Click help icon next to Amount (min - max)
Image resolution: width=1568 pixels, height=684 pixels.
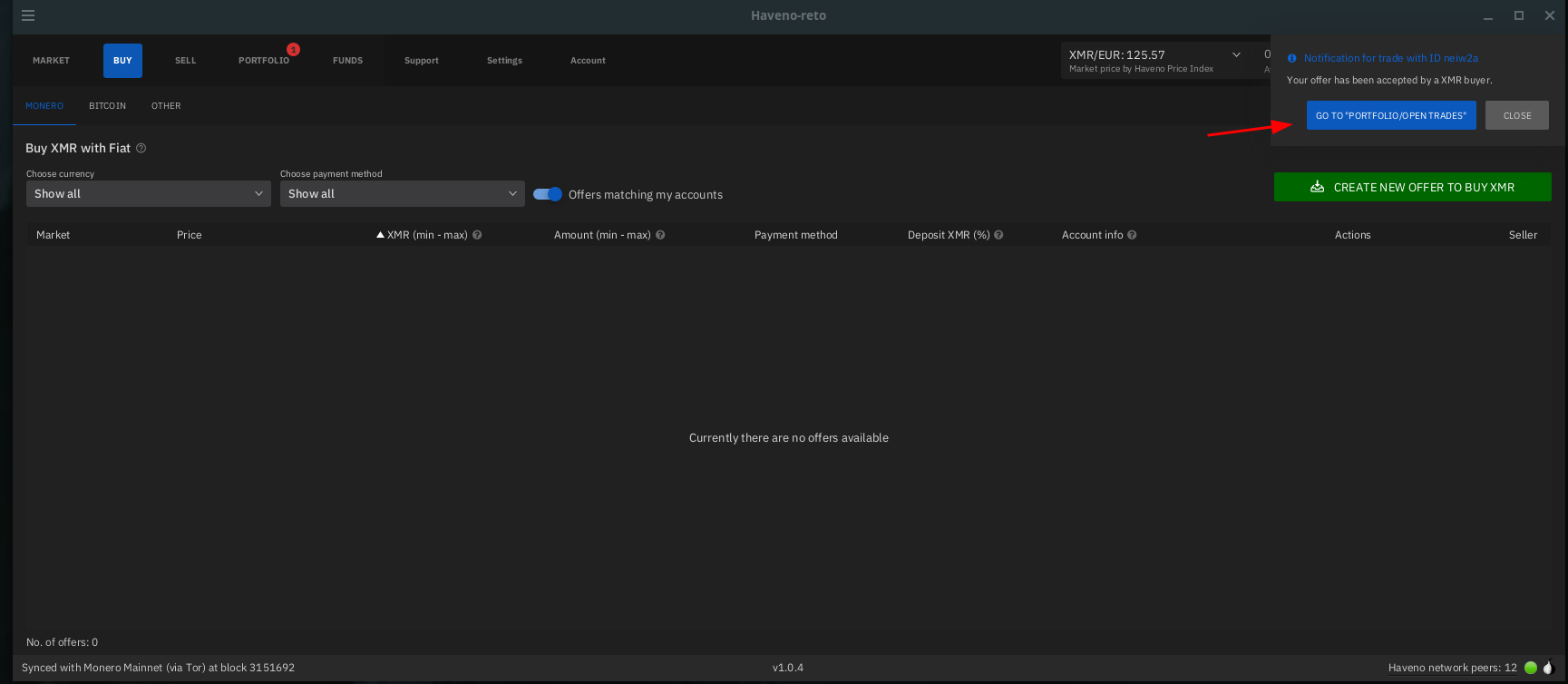(660, 235)
